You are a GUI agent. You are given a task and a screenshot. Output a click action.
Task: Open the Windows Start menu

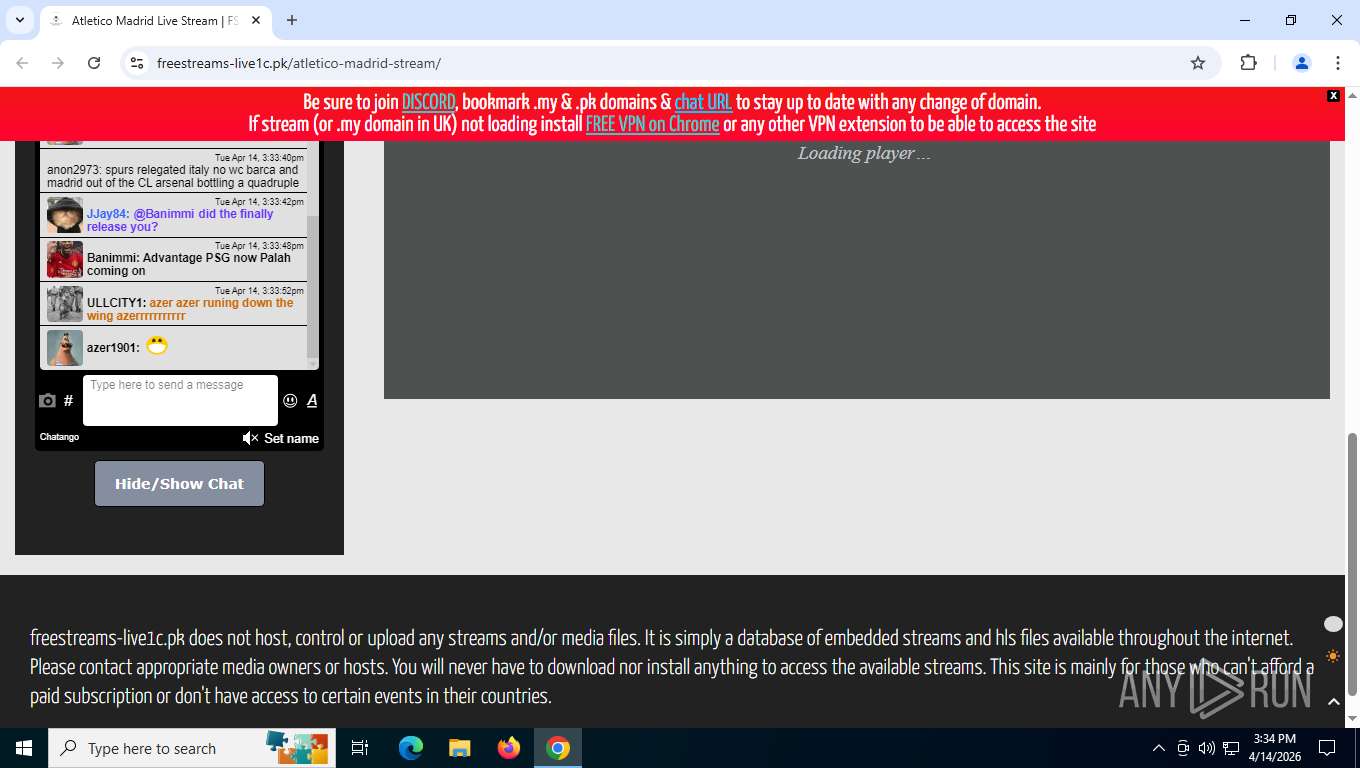click(24, 748)
